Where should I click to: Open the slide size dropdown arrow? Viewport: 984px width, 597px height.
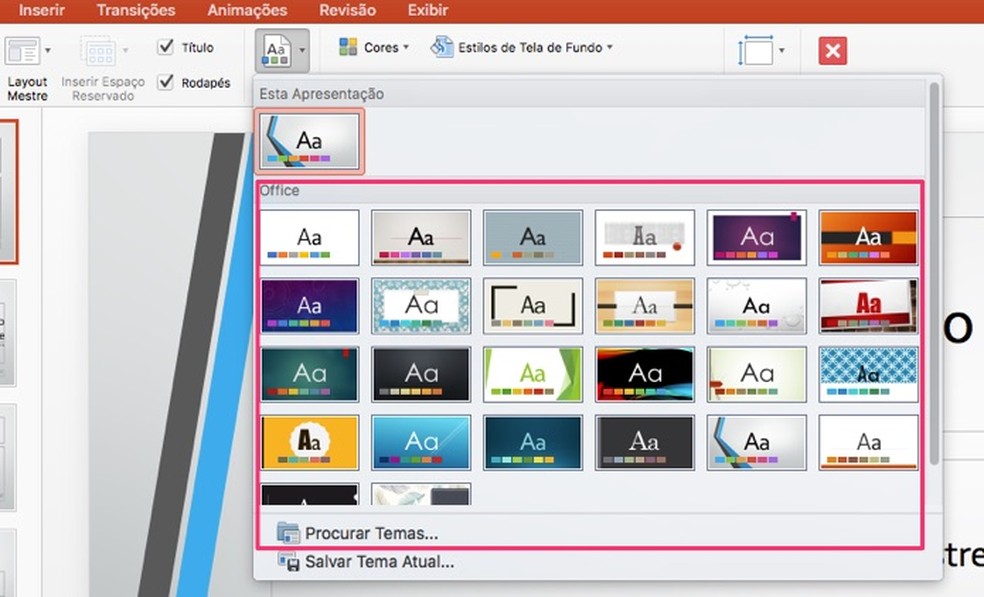pyautogui.click(x=781, y=51)
